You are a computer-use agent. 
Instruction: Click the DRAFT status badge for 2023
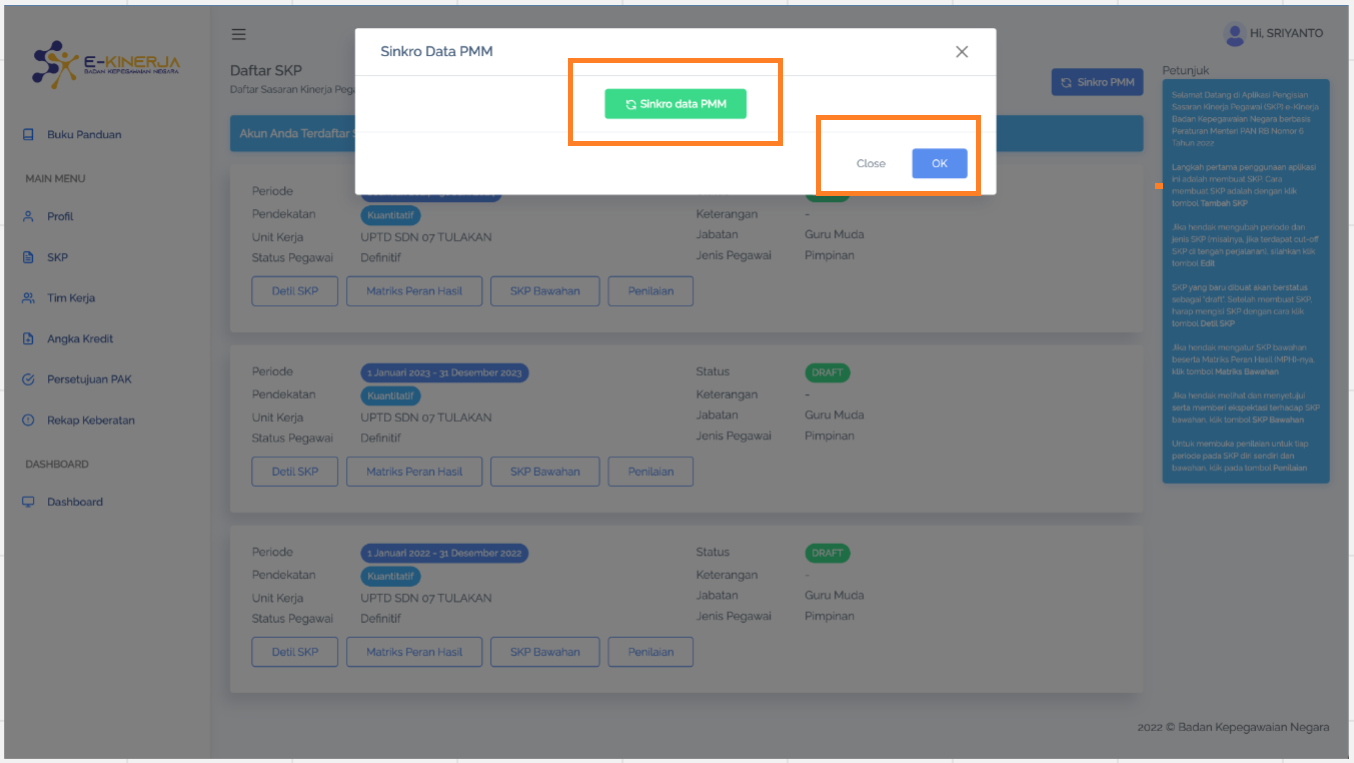pos(827,373)
